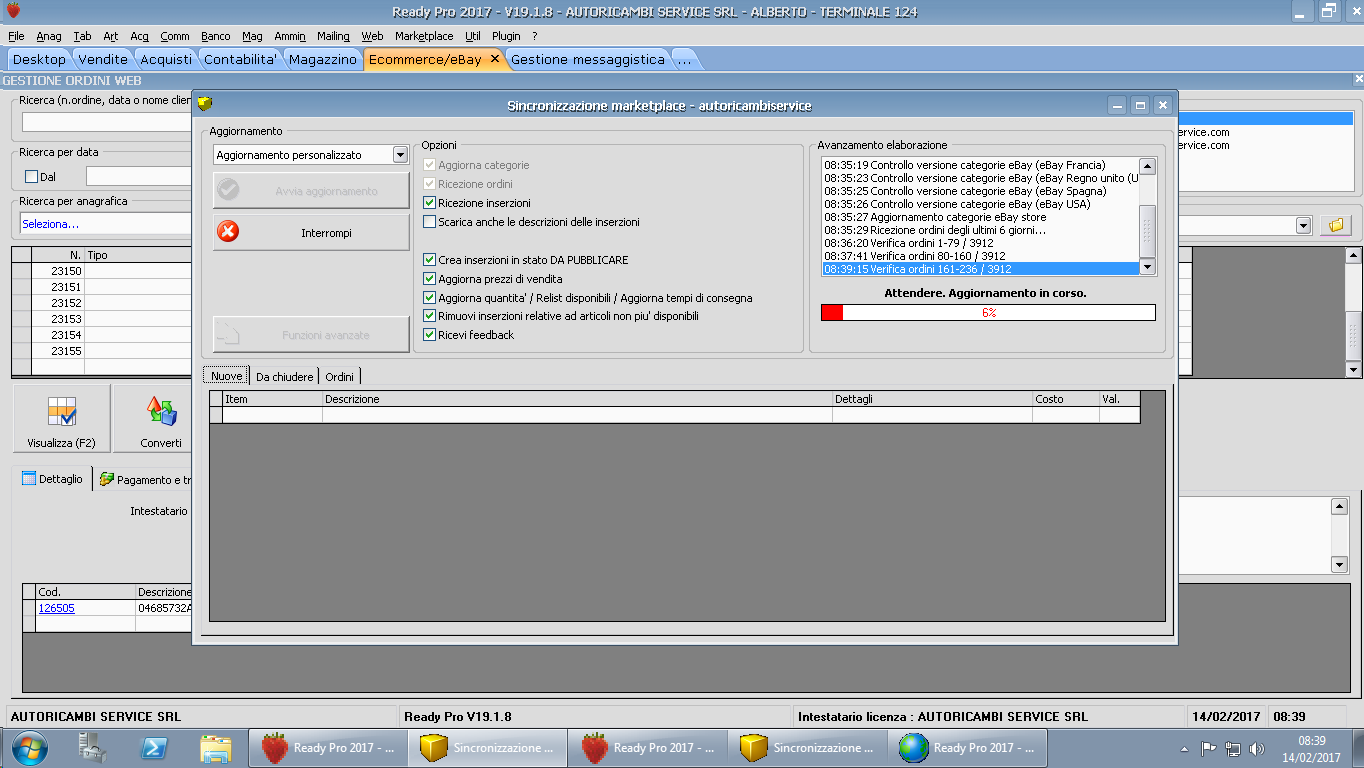Toggle Crea inserzioni in stato DA PUBBLICARE
This screenshot has height=768, width=1364.
[430, 260]
